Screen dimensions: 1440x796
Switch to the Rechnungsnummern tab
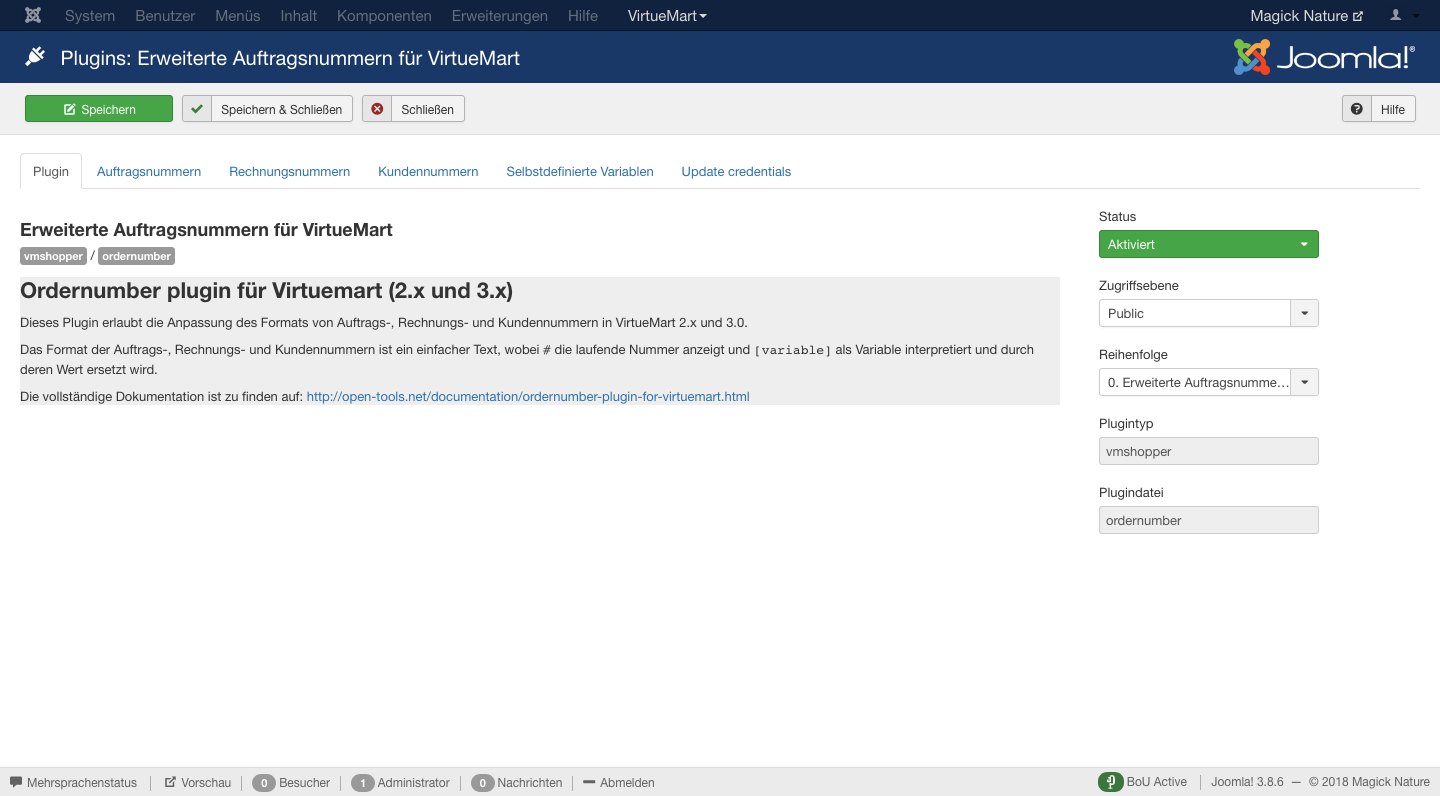(289, 171)
